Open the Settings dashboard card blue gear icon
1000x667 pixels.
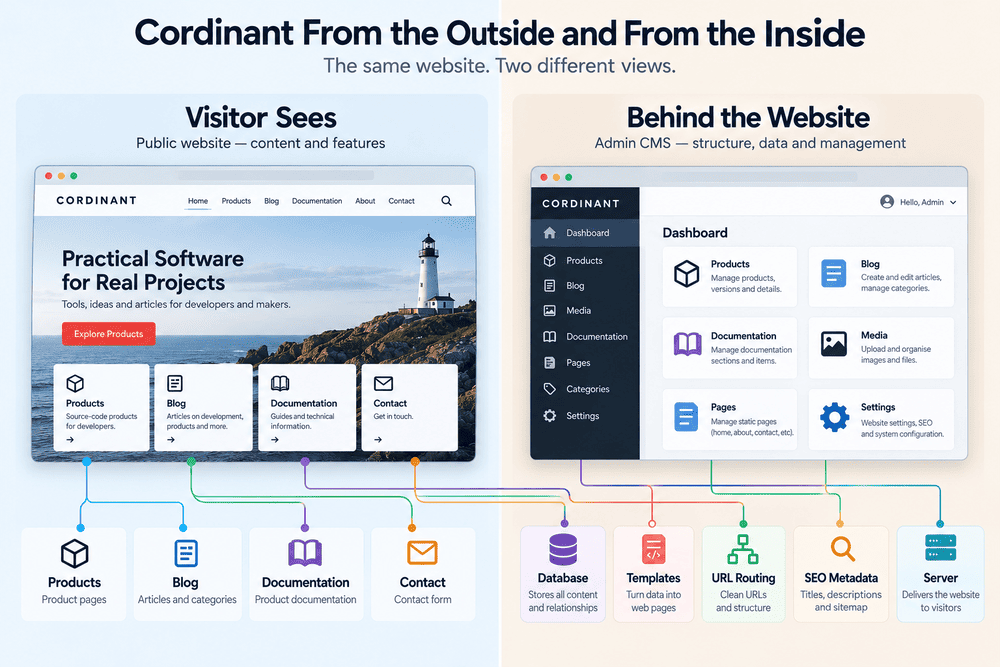(834, 417)
